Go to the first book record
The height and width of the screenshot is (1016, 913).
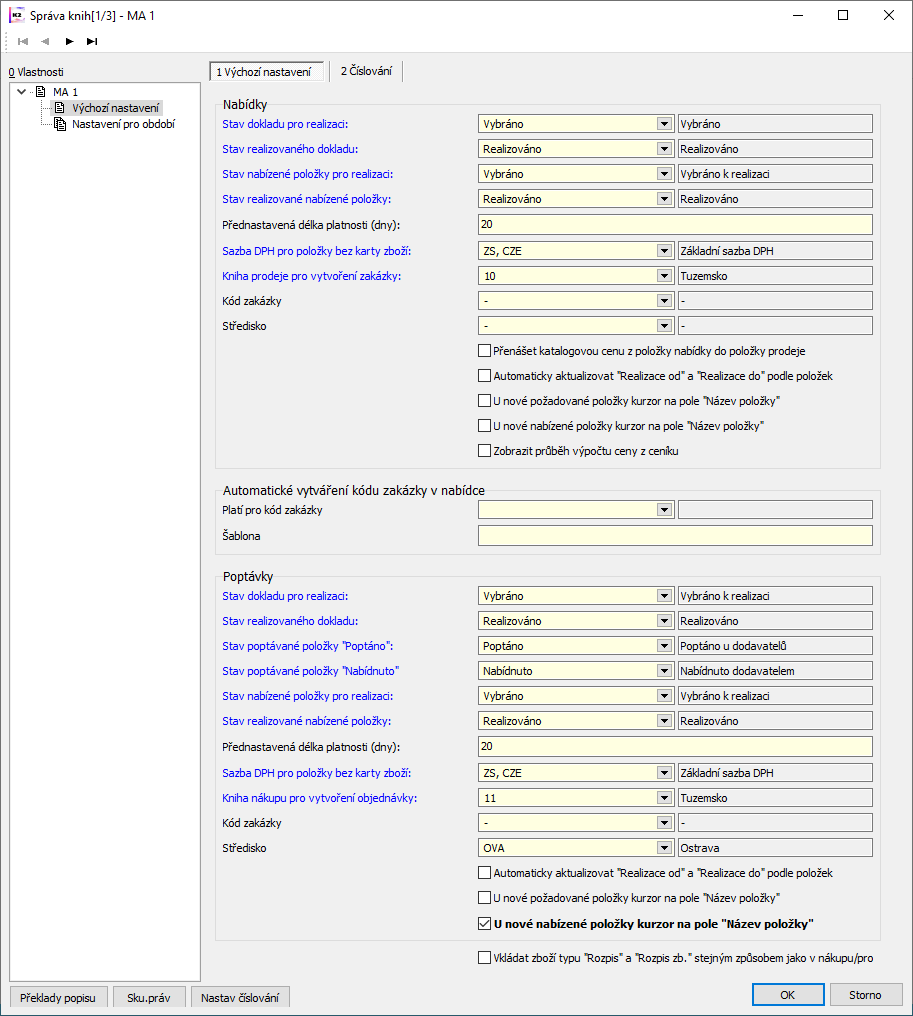23,41
